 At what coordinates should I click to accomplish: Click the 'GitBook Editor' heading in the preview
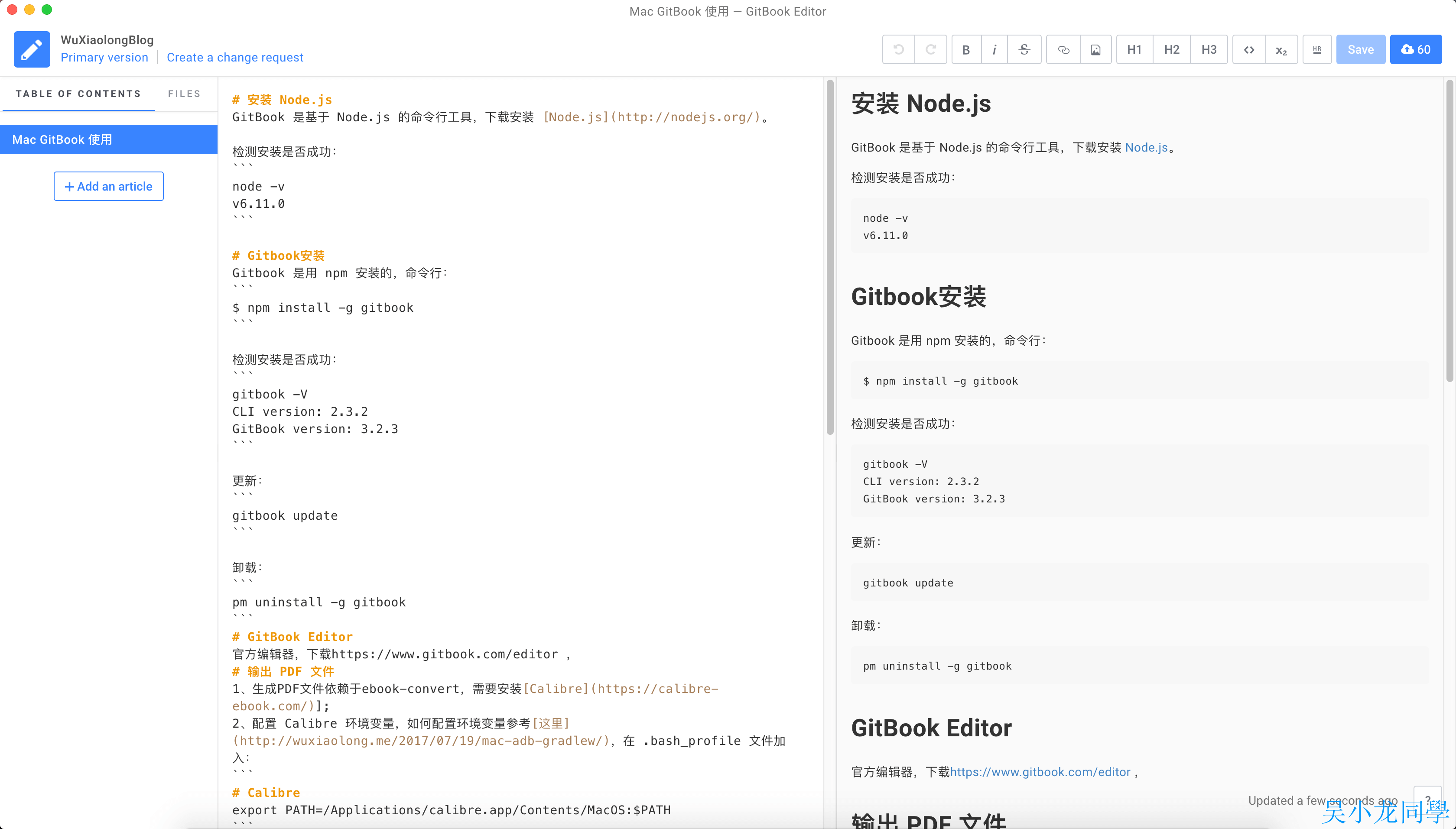pyautogui.click(x=931, y=728)
